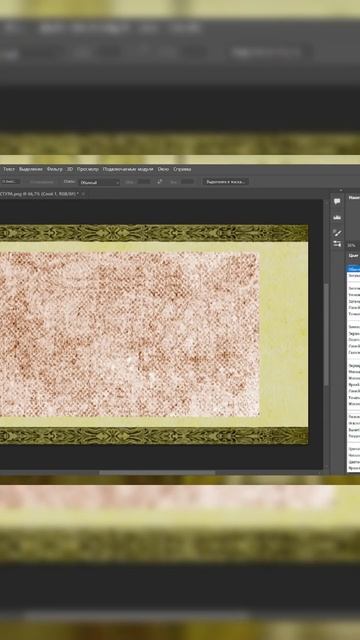
Task: Choose the Насыщенность blend mode
Action: tap(353, 455)
